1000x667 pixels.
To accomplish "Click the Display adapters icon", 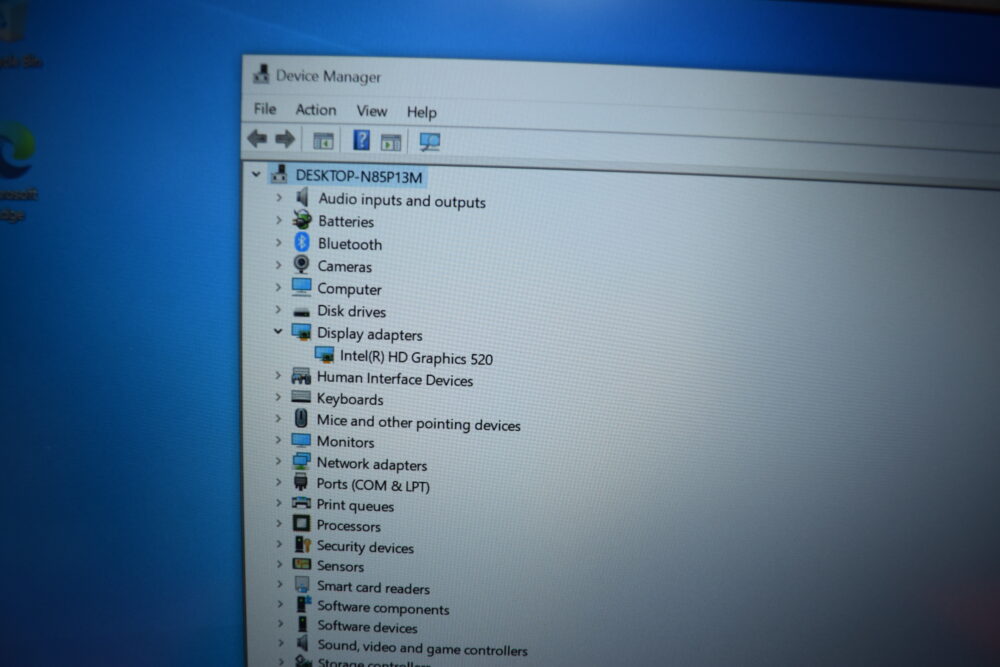I will pyautogui.click(x=301, y=332).
